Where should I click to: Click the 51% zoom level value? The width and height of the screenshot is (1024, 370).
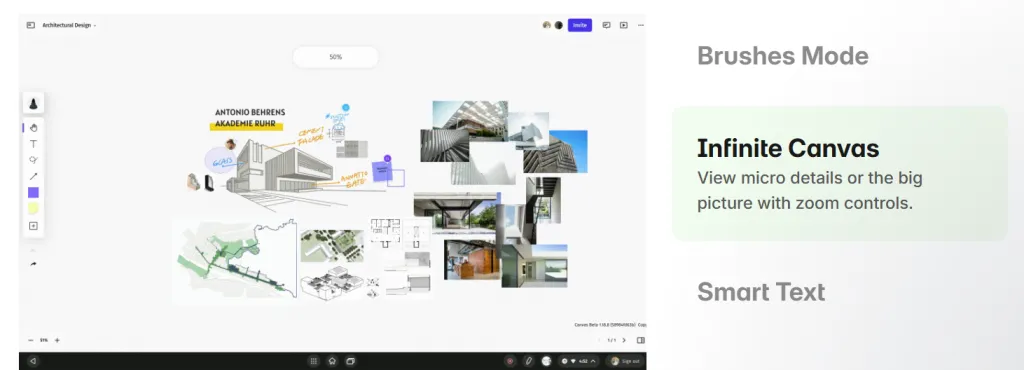(44, 340)
